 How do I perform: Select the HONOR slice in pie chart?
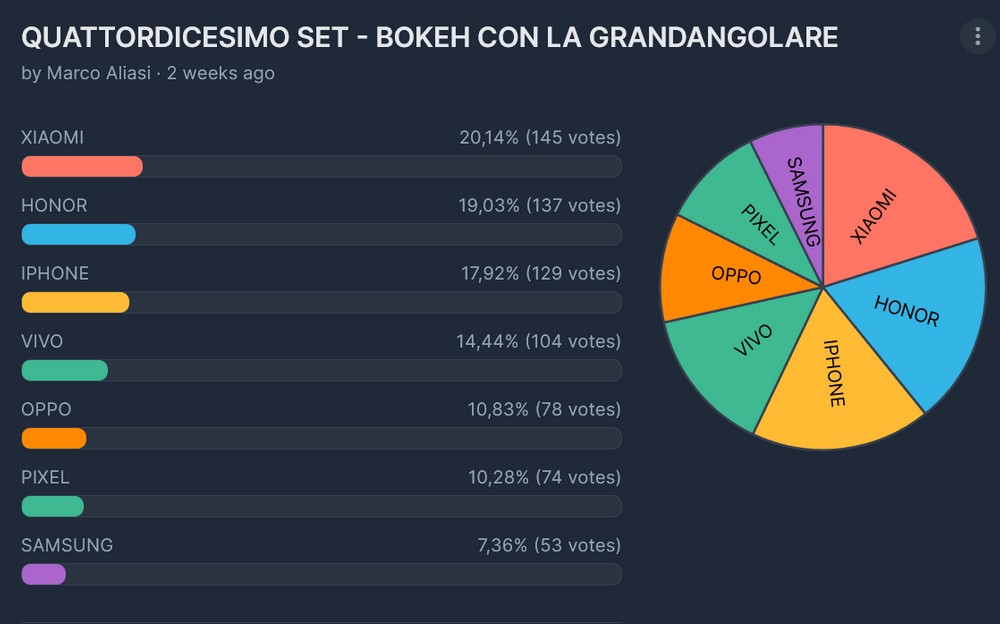[x=912, y=315]
